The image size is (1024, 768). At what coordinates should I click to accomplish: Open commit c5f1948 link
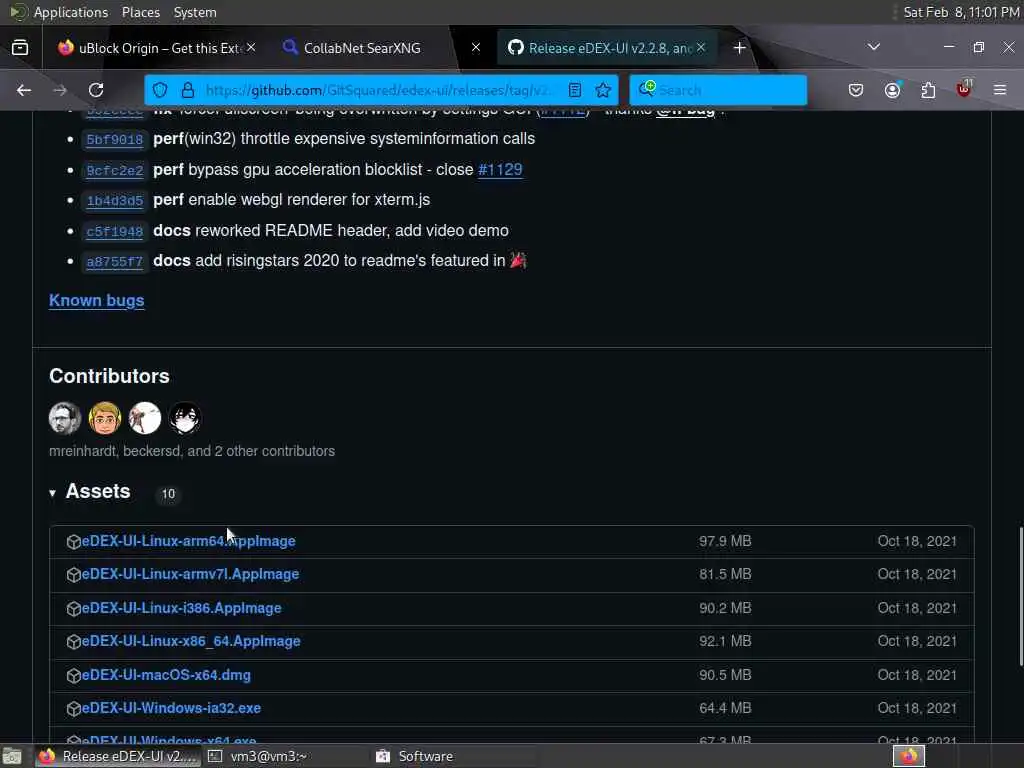point(115,231)
